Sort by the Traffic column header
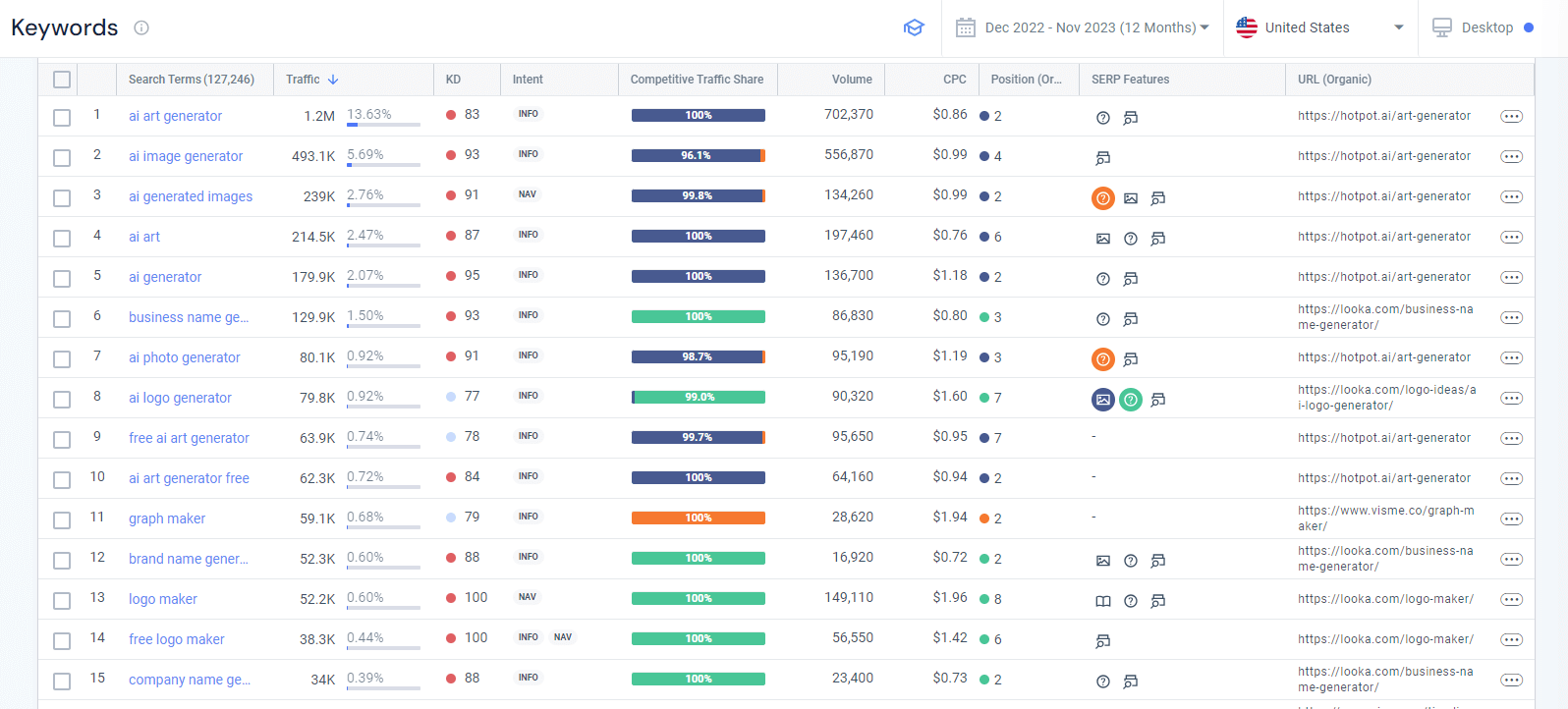This screenshot has height=709, width=1568. [x=303, y=80]
